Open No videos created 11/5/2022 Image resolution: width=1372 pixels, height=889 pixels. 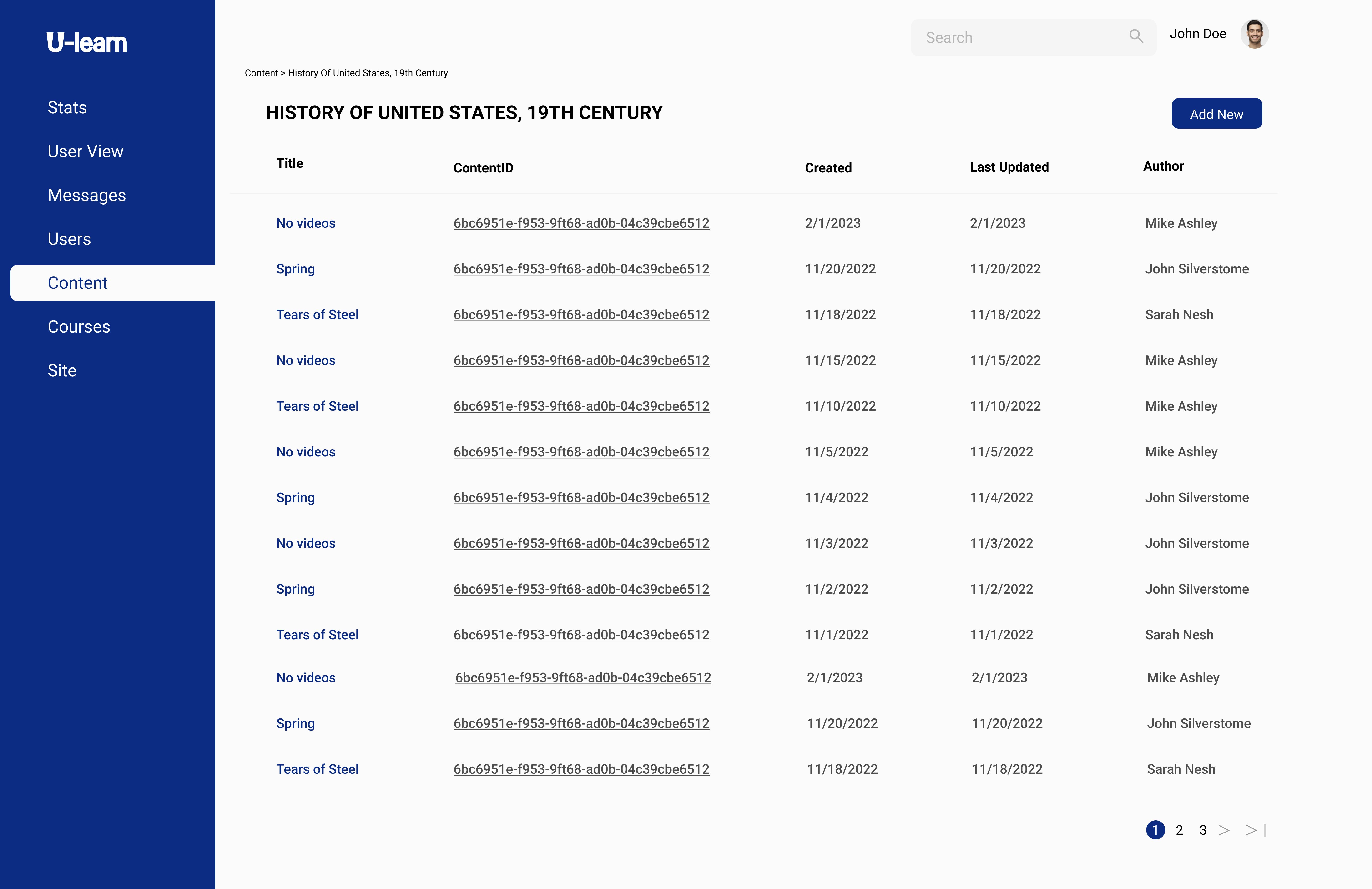point(306,452)
